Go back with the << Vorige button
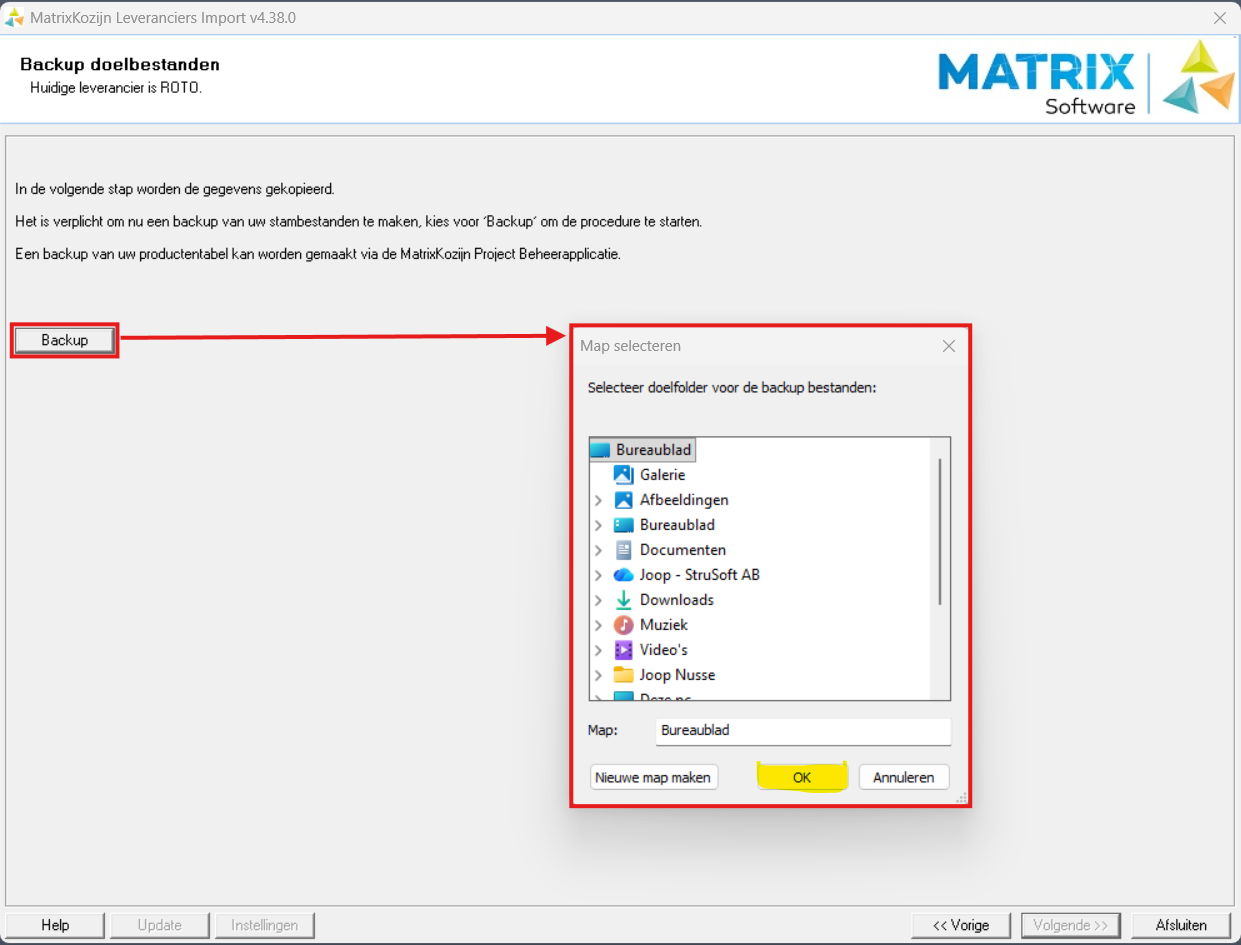The height and width of the screenshot is (945, 1241). [961, 925]
